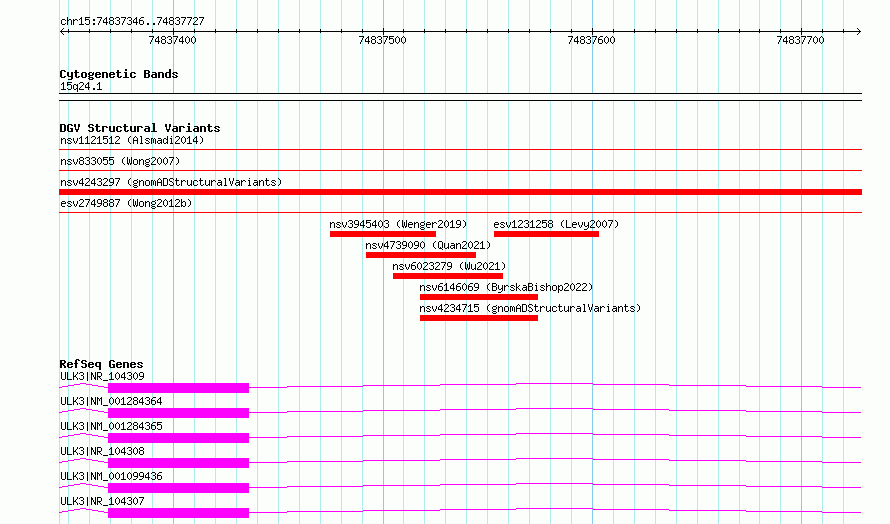
Task: Open the ULK3|NR_104308 transcript label
Action: tap(102, 451)
